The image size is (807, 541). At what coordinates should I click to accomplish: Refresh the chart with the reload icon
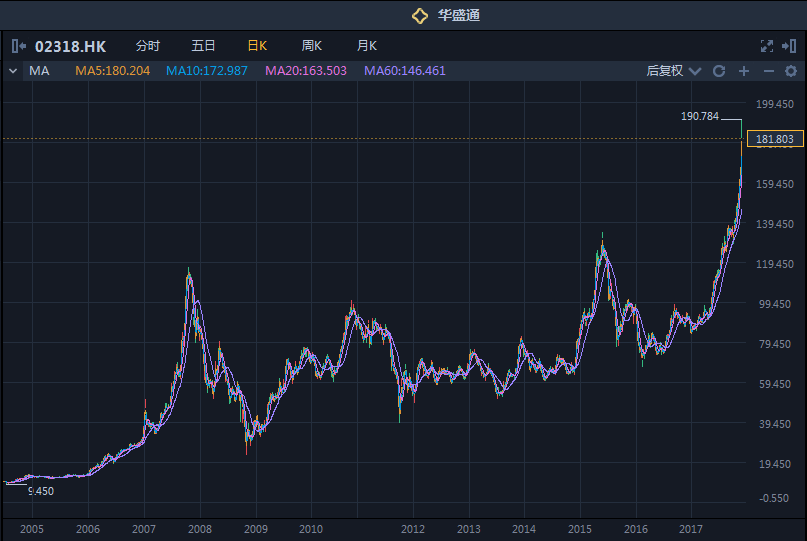pos(719,71)
